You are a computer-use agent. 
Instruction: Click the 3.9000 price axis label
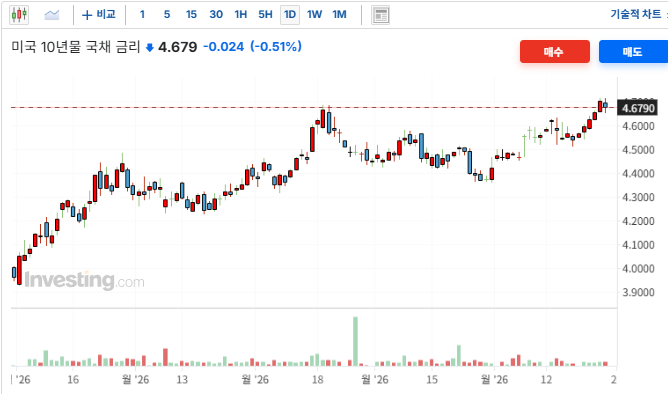point(638,293)
